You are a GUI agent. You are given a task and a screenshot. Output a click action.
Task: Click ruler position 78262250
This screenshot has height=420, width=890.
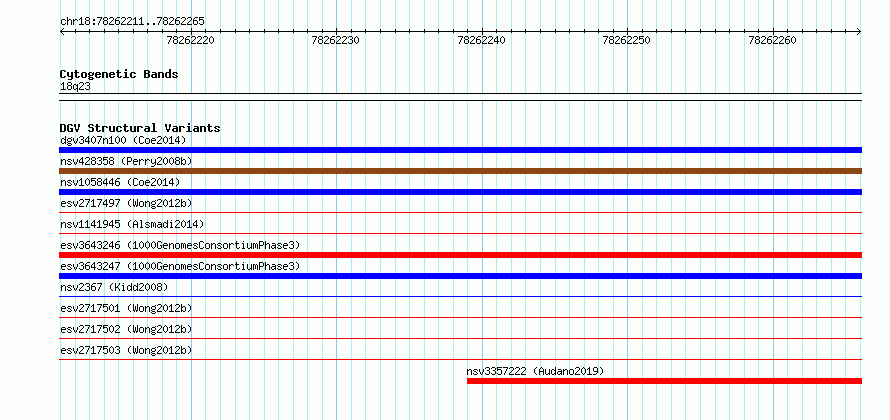pos(627,40)
